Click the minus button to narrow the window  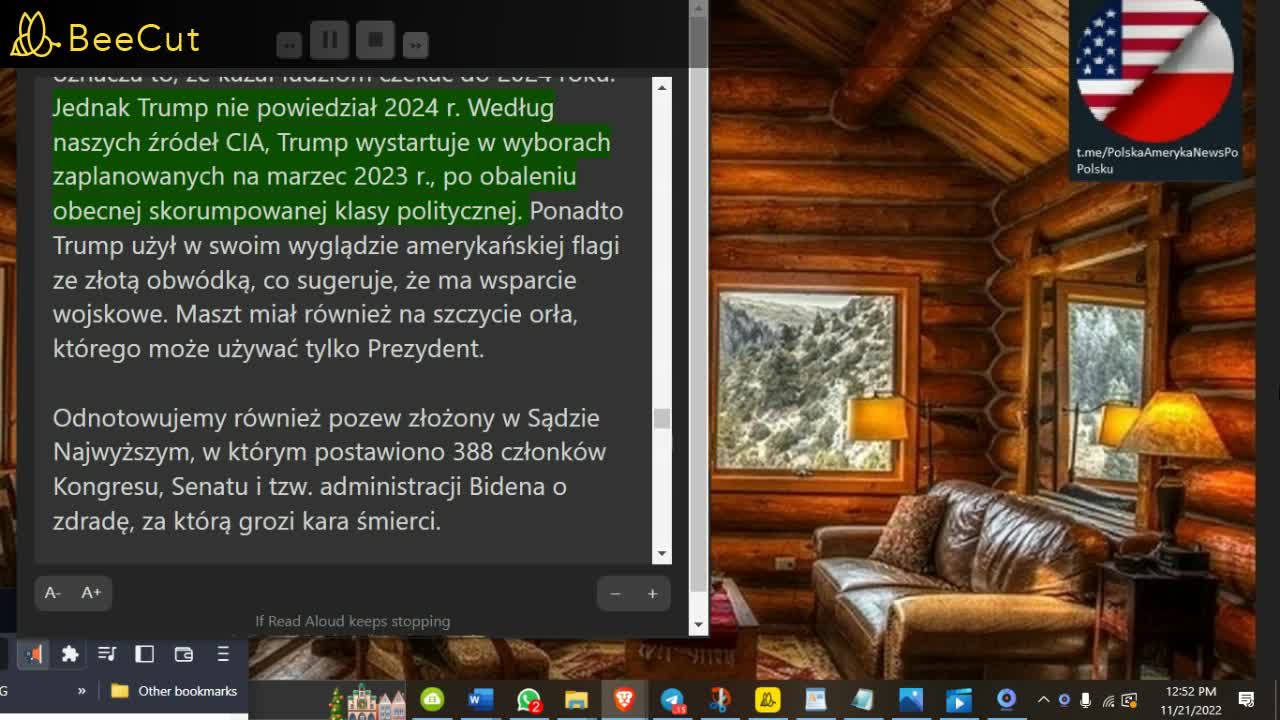tap(615, 594)
